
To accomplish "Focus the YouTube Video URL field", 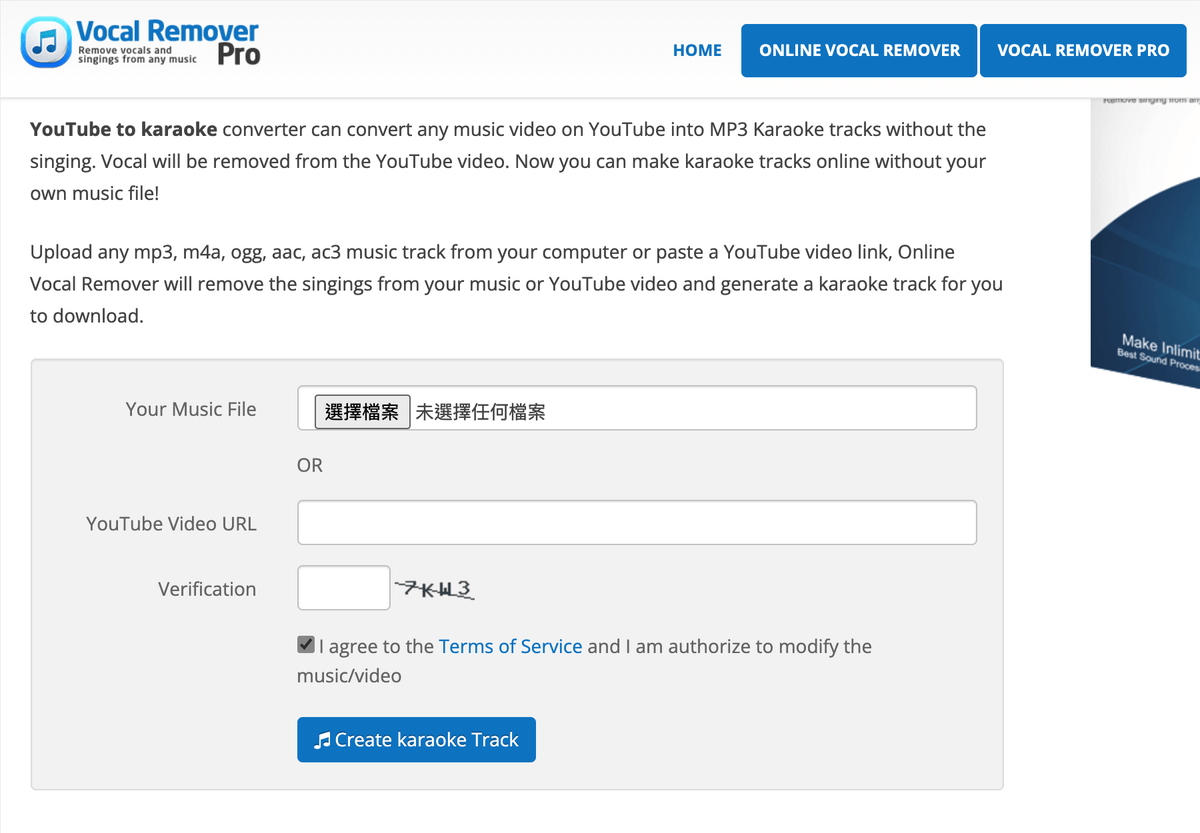I will click(637, 523).
